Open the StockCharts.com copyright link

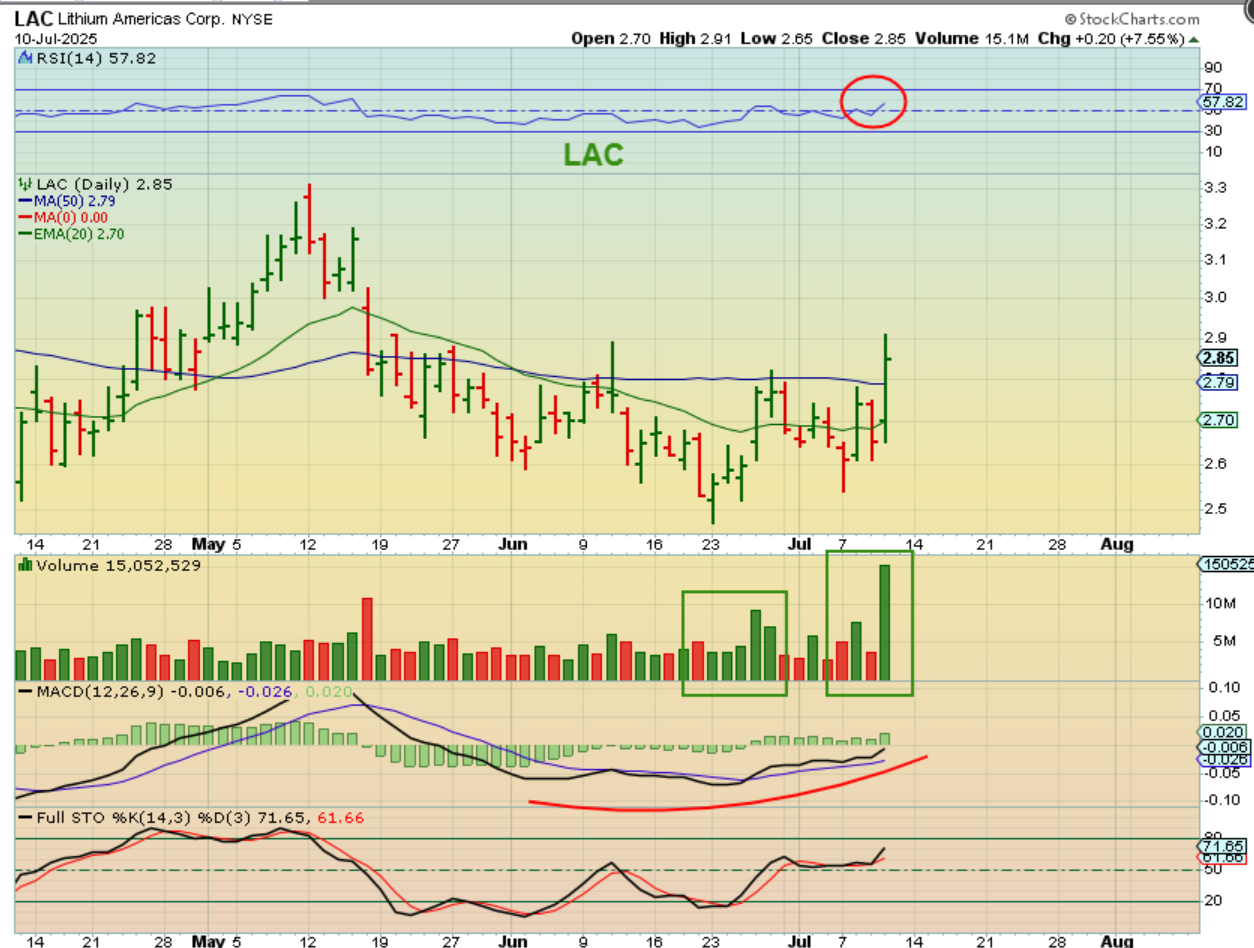[1132, 19]
